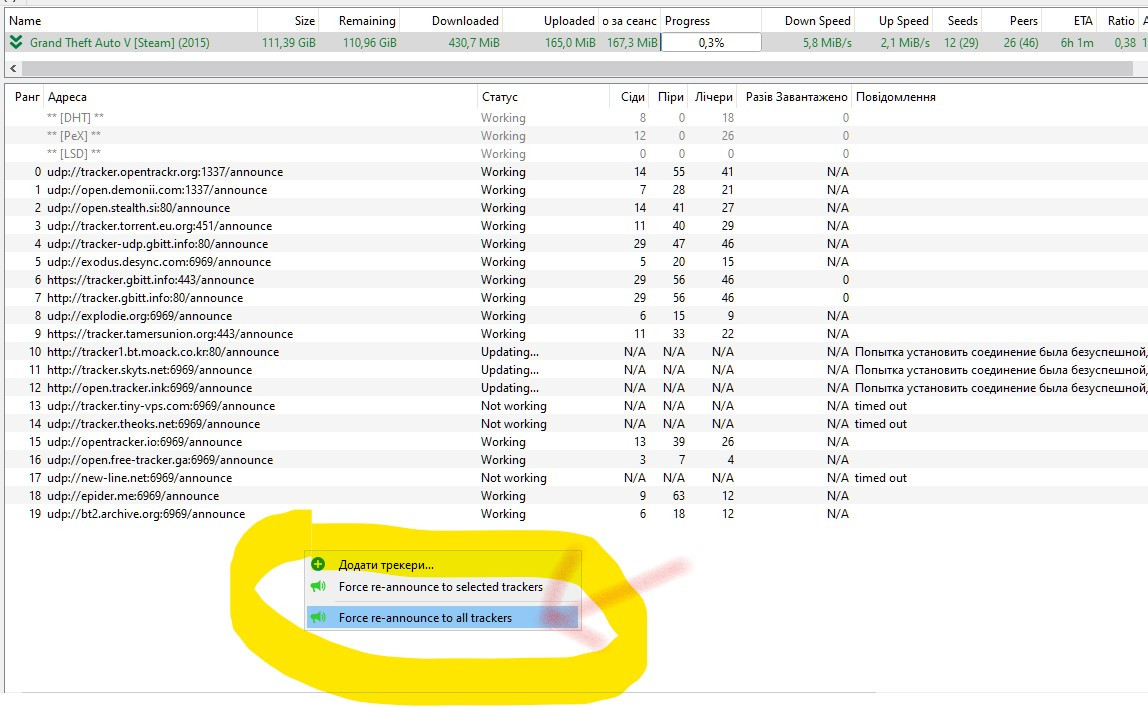Click the 0,3% progress bar
Viewport: 1148px width, 707px height.
point(710,42)
